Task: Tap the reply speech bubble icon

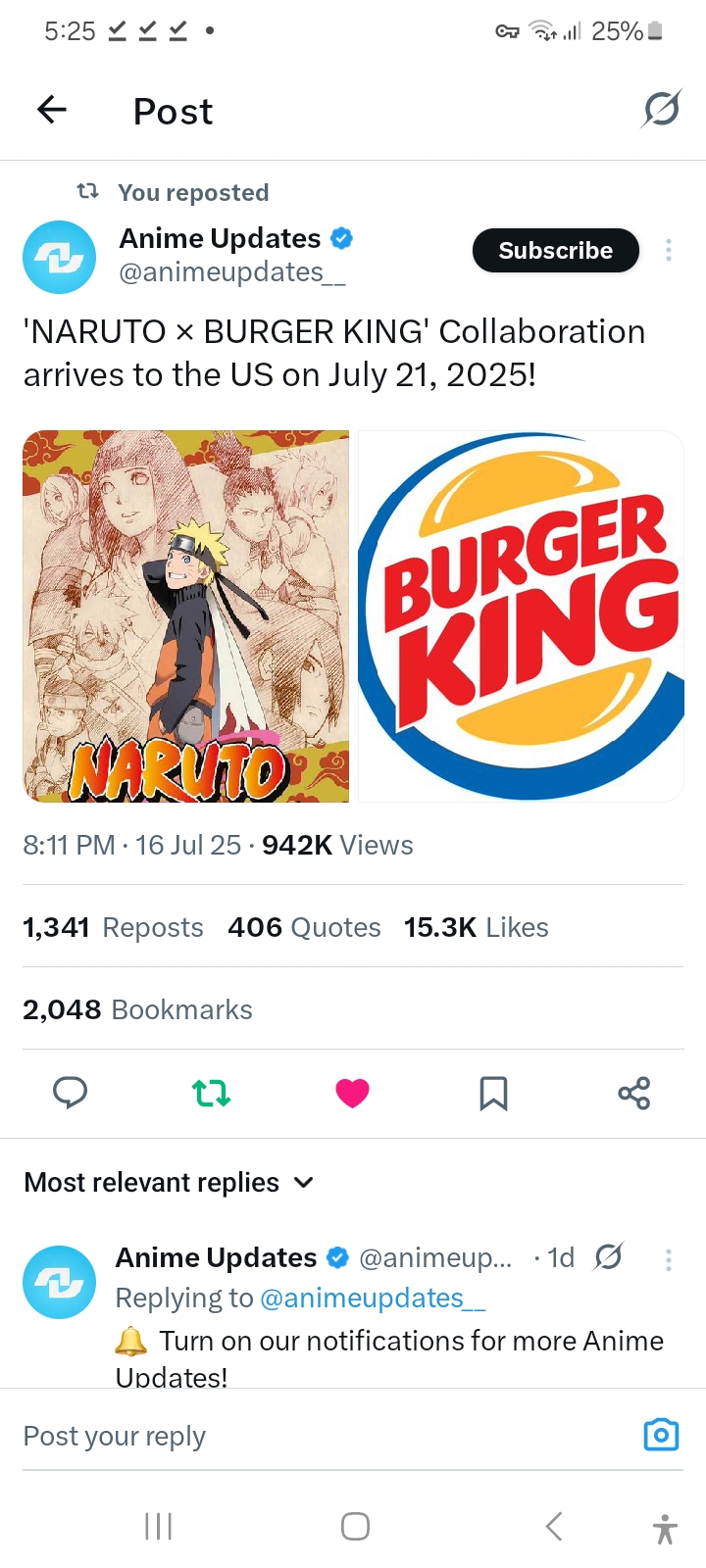Action: 70,1093
